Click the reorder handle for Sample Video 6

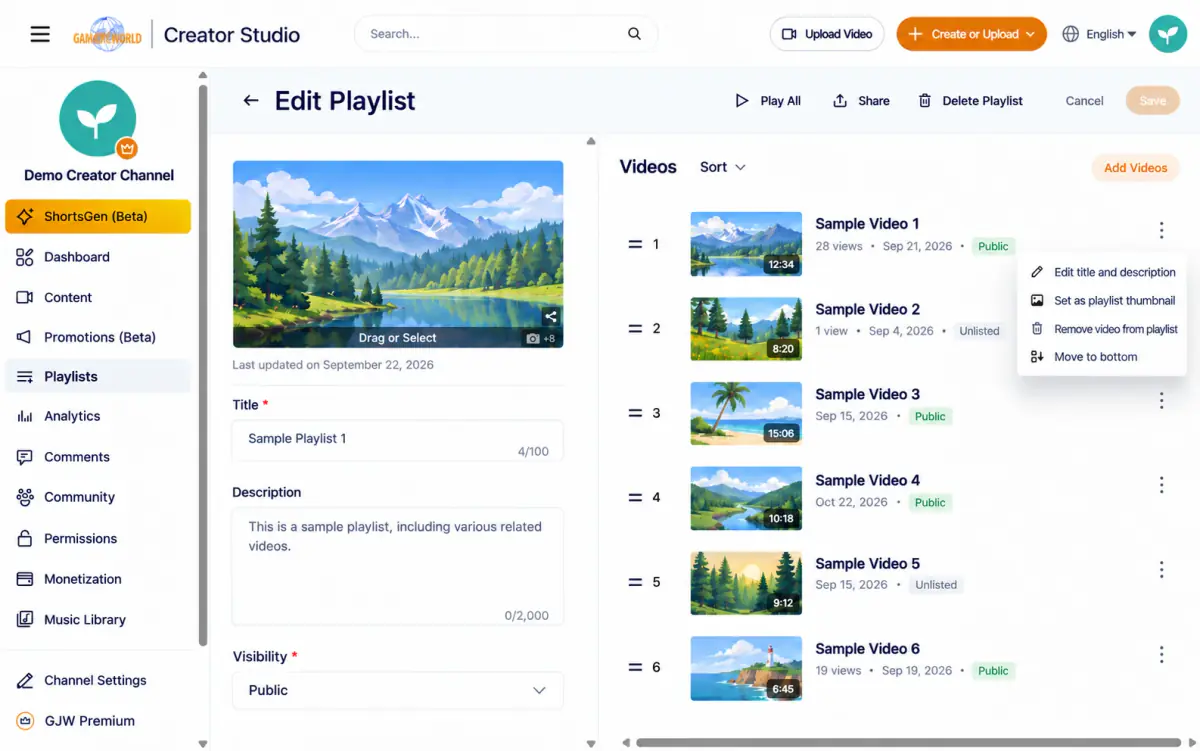pyautogui.click(x=634, y=667)
